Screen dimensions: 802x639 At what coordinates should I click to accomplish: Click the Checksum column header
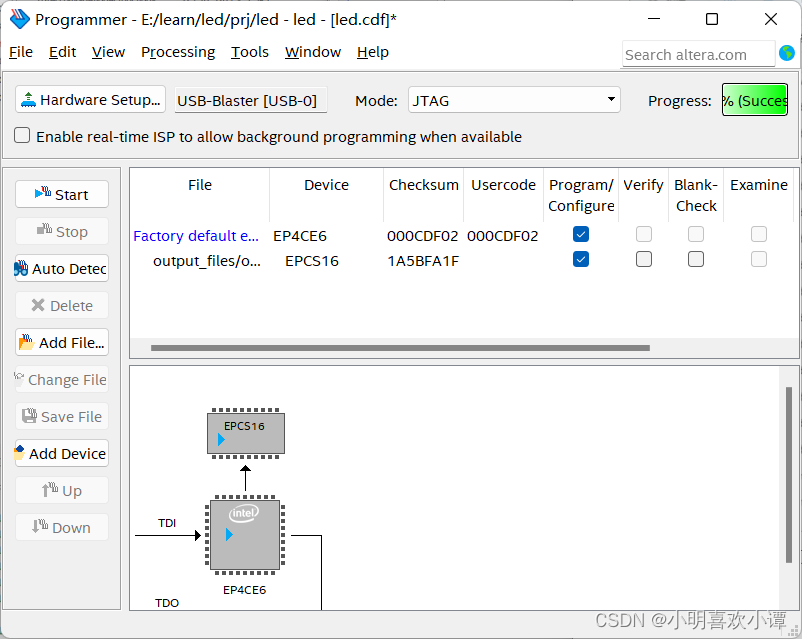[424, 185]
